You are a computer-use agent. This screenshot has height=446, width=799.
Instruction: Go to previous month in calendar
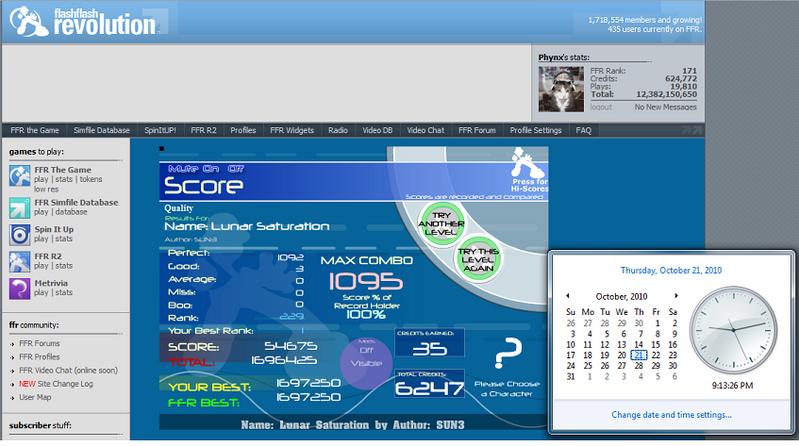[x=568, y=296]
